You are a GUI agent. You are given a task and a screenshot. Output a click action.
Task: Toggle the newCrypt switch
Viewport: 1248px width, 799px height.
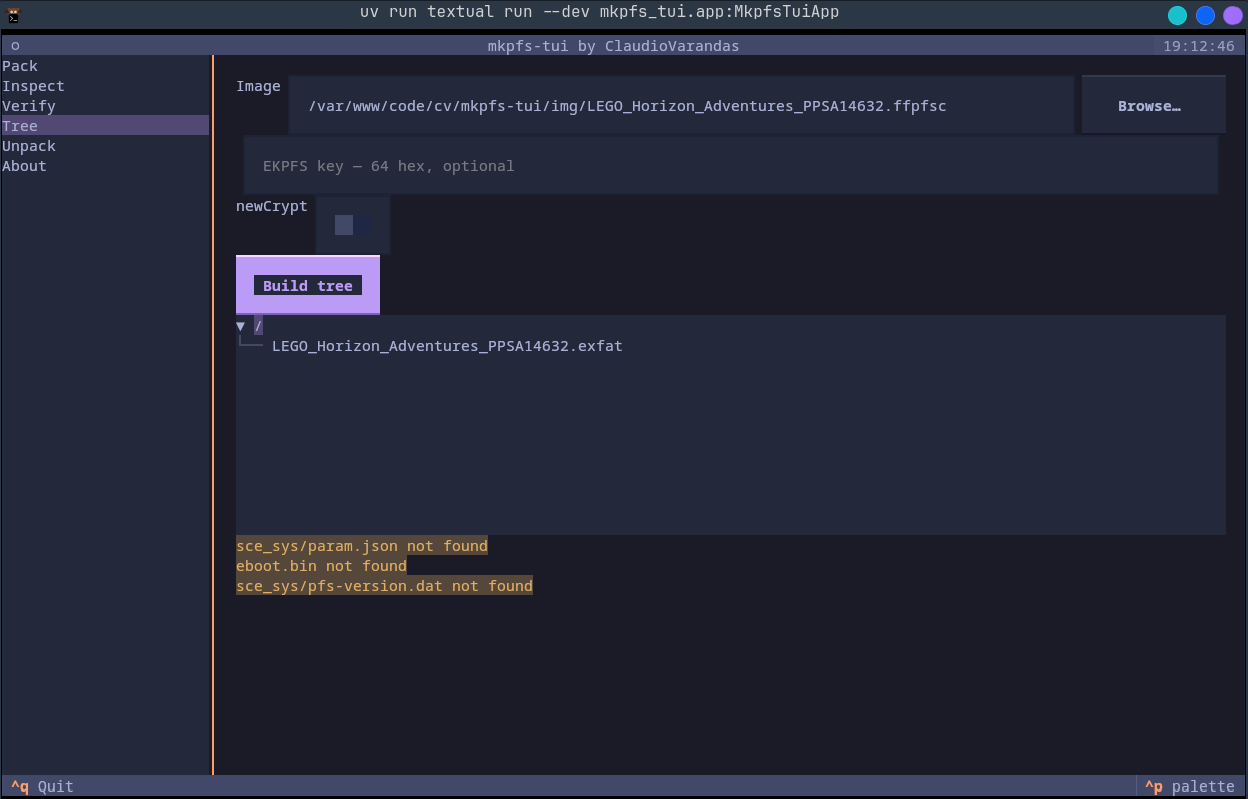click(x=353, y=225)
